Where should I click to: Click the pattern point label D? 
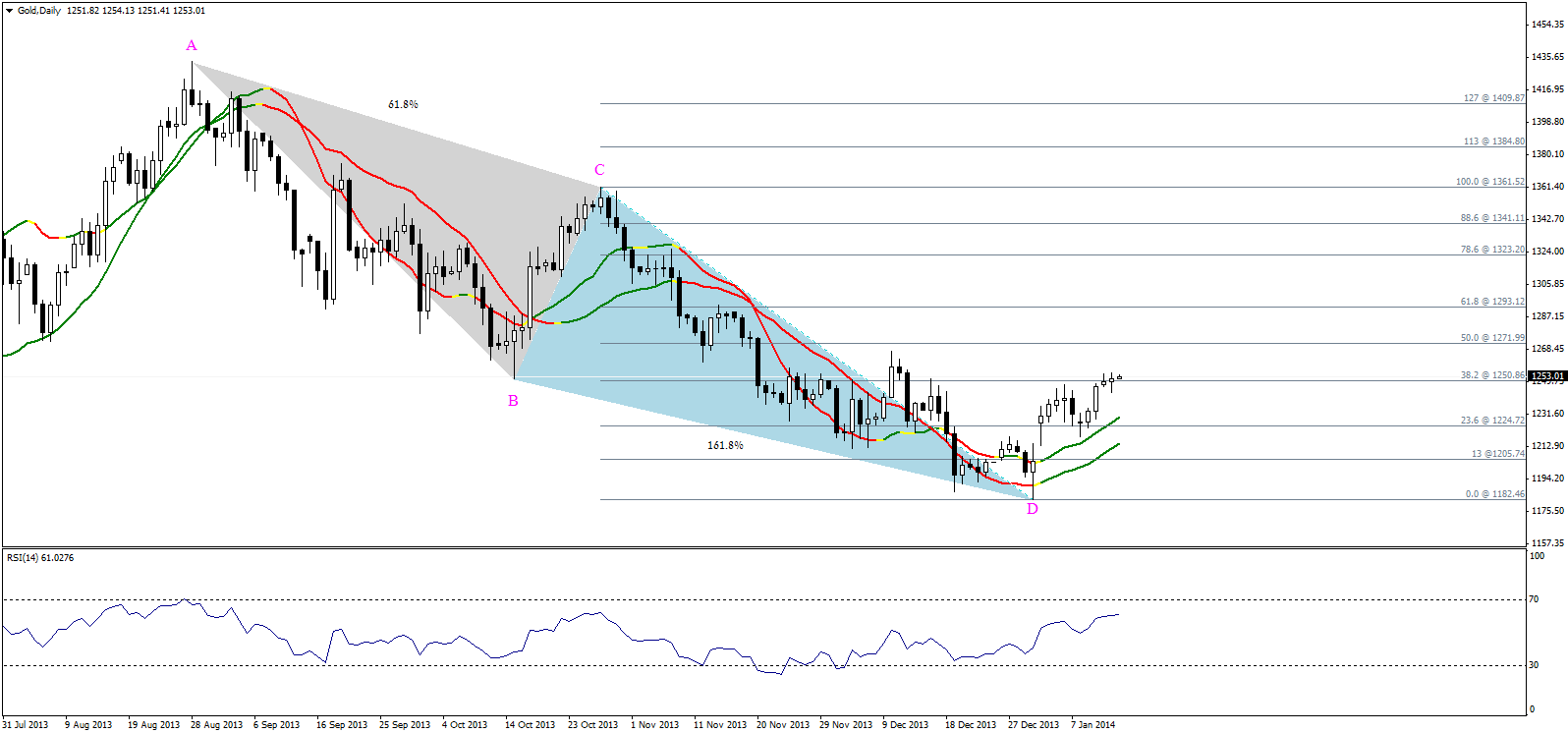(x=1033, y=509)
